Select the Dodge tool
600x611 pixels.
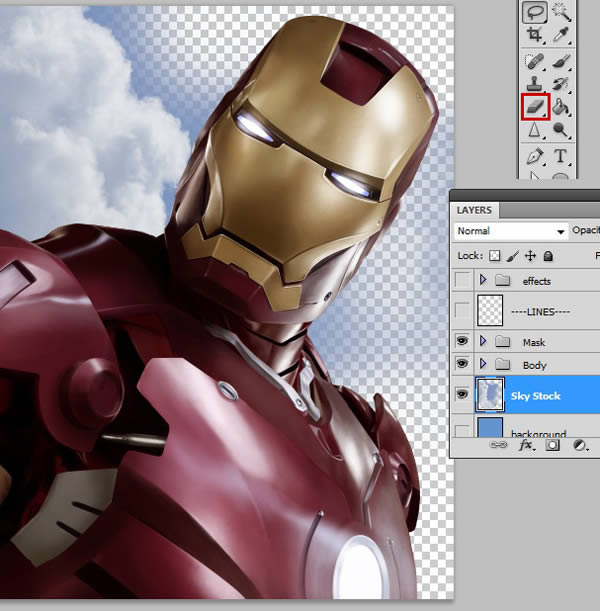click(561, 130)
